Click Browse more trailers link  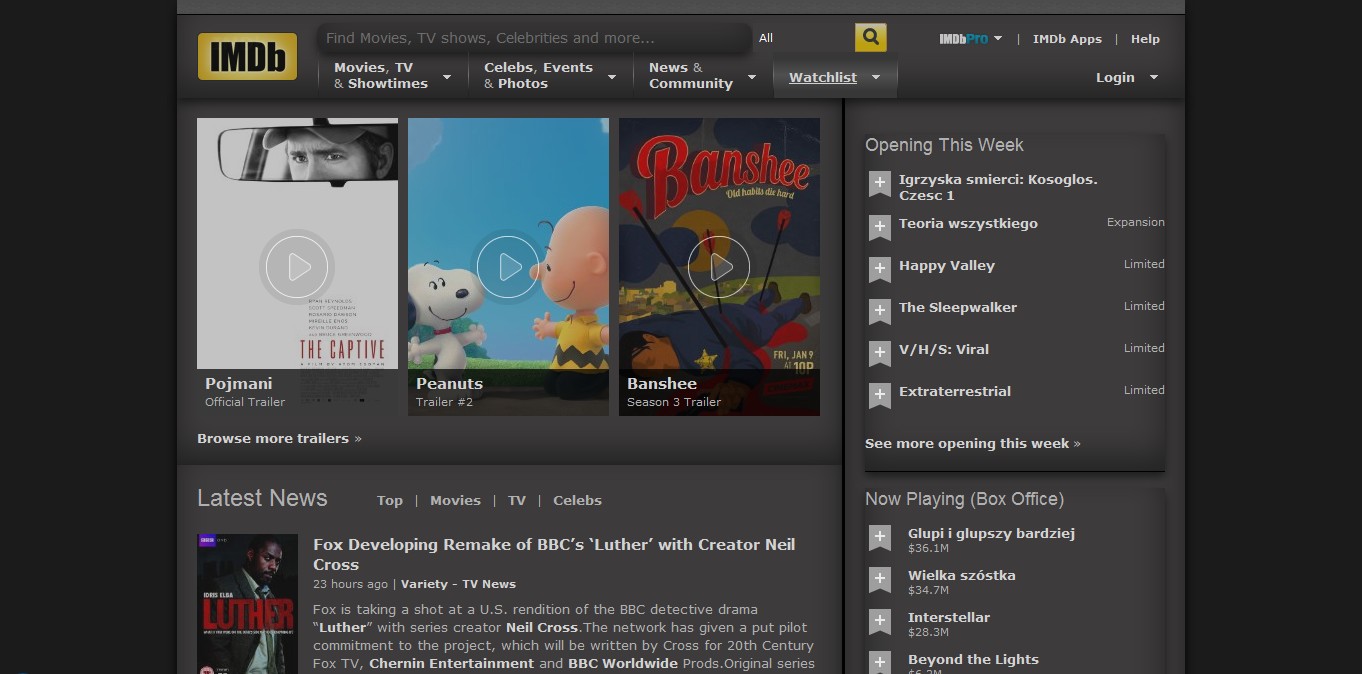coord(279,438)
